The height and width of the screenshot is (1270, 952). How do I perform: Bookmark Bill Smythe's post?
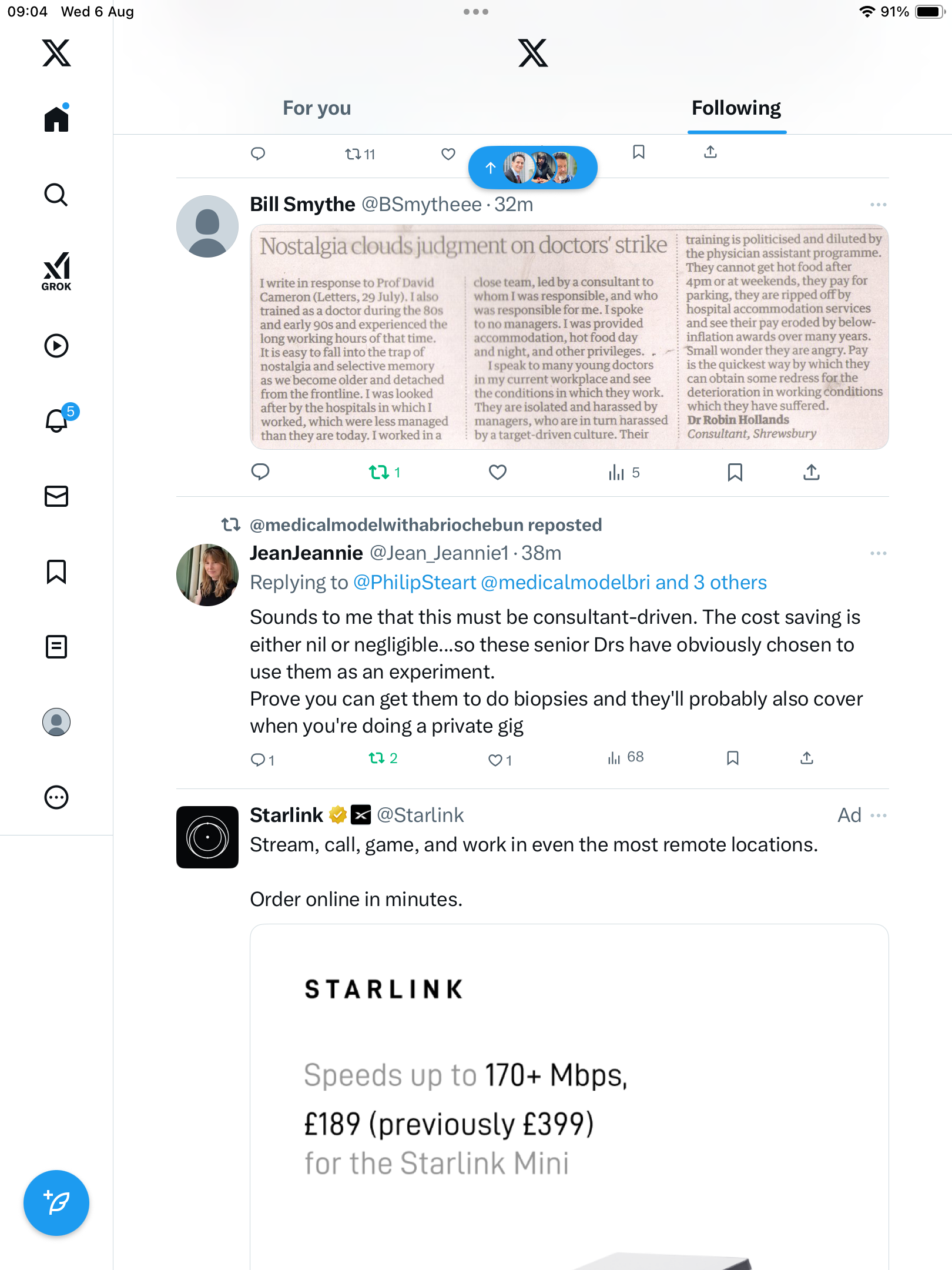(735, 472)
